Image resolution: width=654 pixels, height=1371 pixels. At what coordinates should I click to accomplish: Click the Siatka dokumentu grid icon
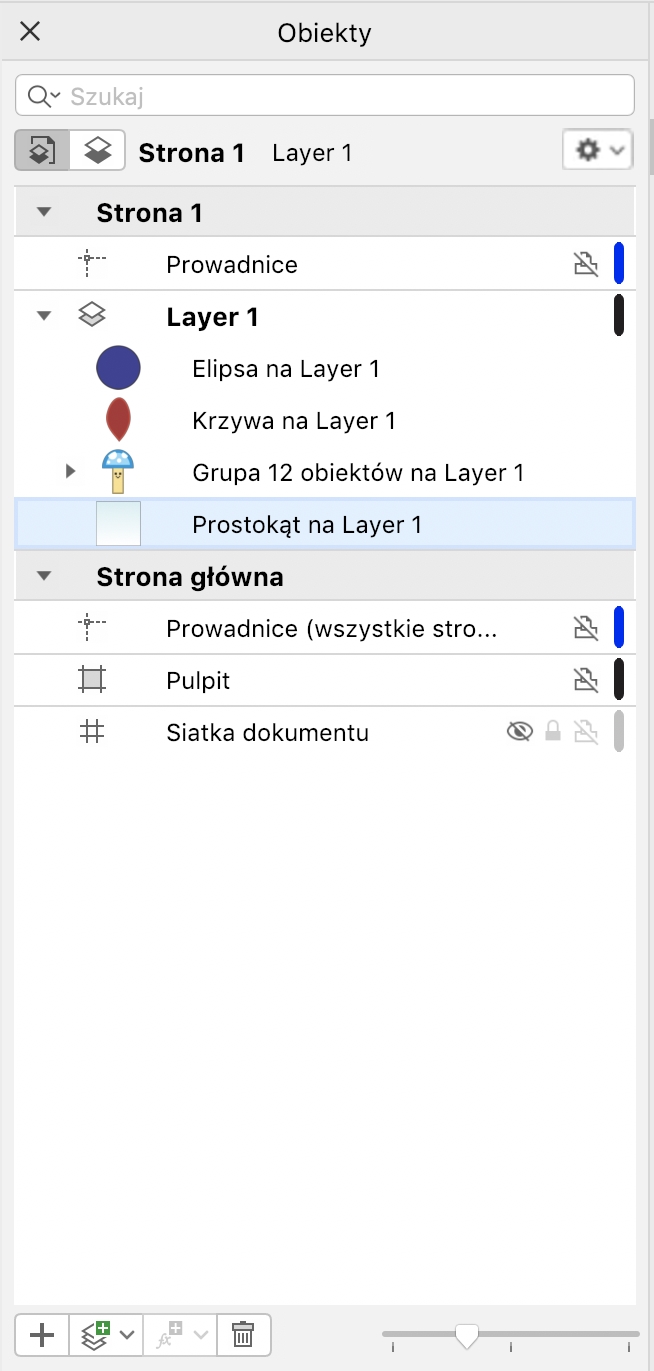(92, 733)
